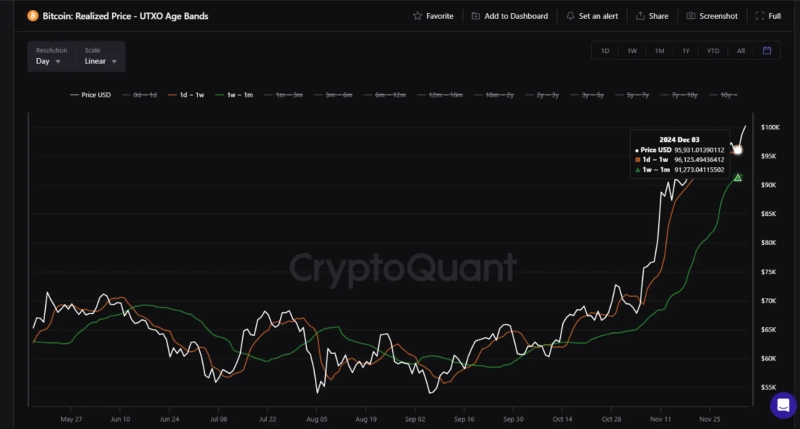Click the green 1w ~ 1m data point marker
The width and height of the screenshot is (800, 429).
738,178
